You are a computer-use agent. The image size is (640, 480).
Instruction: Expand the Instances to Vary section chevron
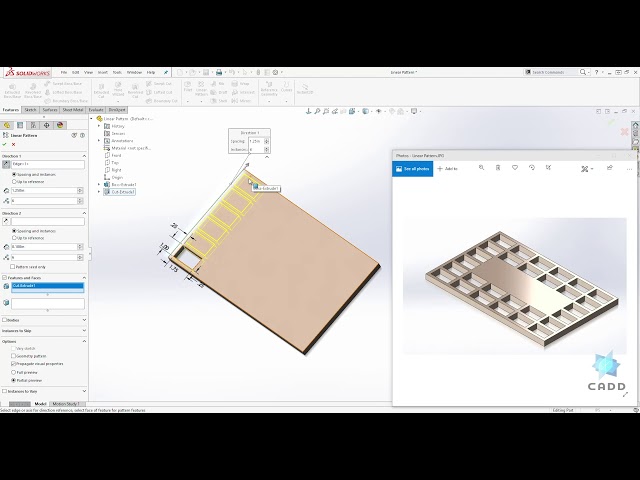[x=84, y=391]
